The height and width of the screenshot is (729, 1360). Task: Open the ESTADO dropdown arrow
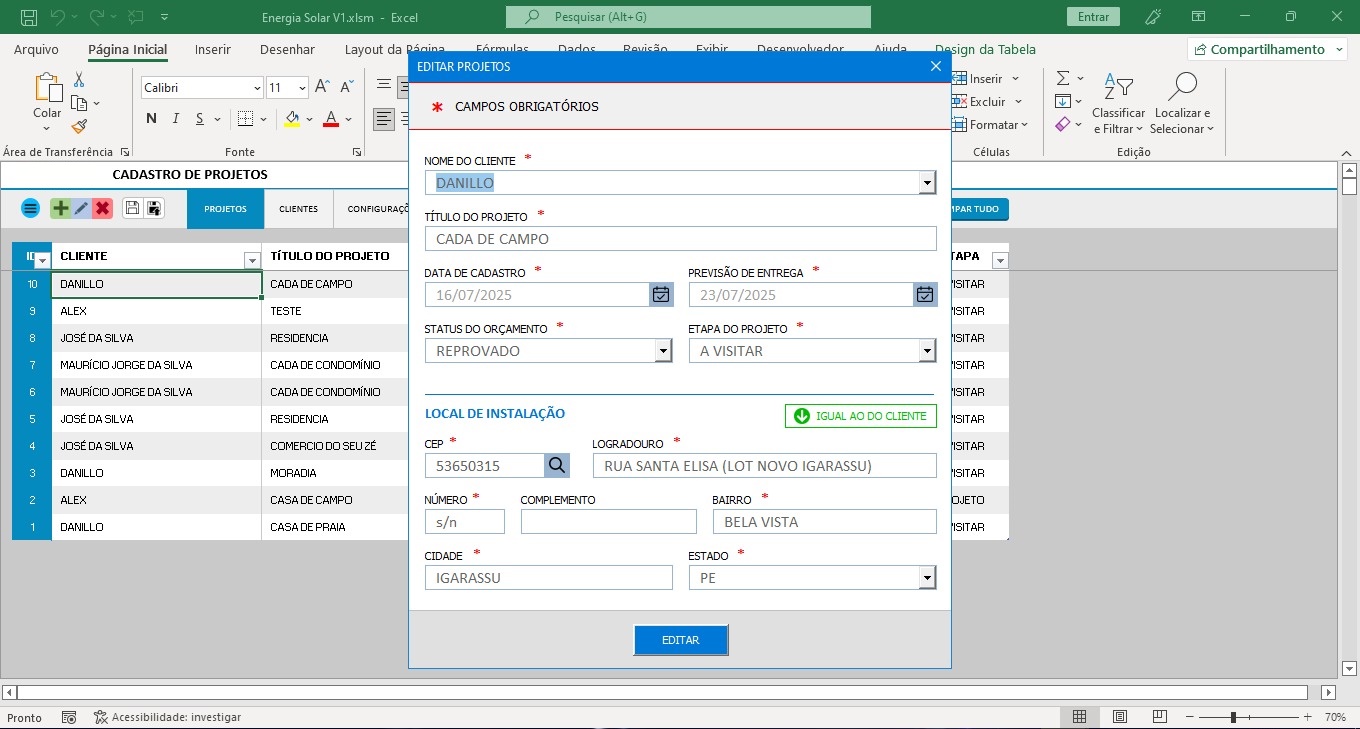click(x=928, y=578)
